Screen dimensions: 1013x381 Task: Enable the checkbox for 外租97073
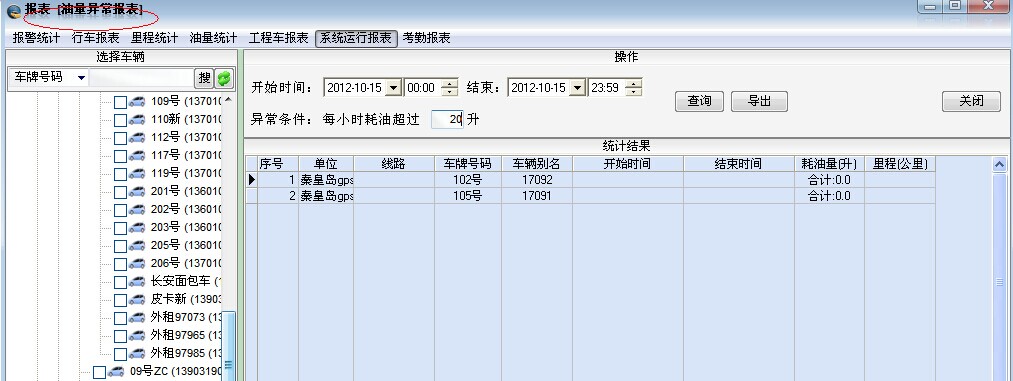pyautogui.click(x=120, y=318)
